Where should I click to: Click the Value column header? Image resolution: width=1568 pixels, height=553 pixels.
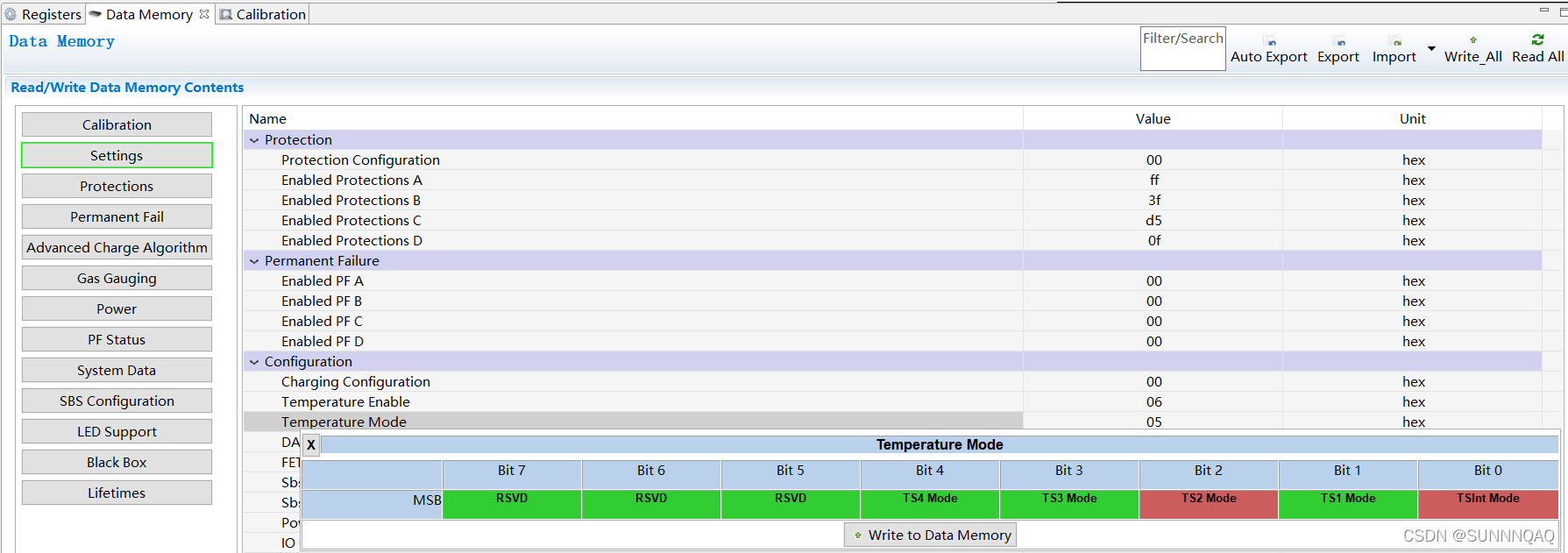pos(1153,119)
